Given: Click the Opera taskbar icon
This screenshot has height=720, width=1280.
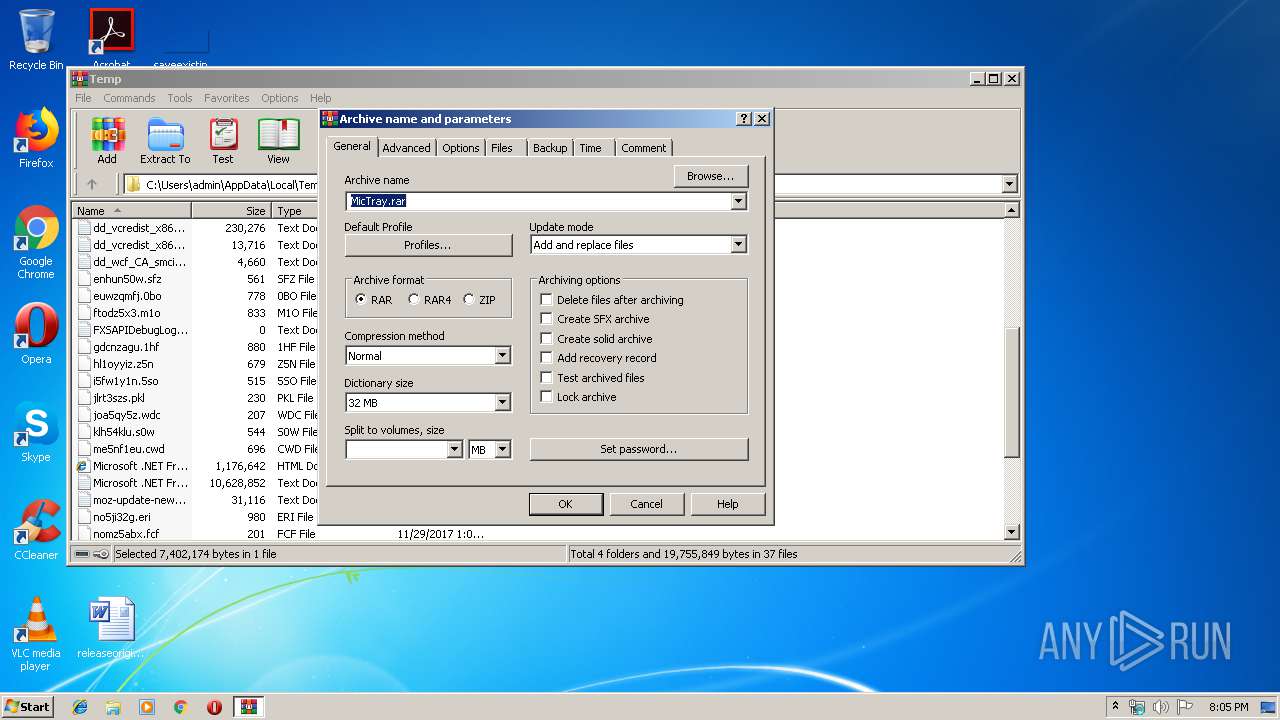Looking at the screenshot, I should pos(214,707).
